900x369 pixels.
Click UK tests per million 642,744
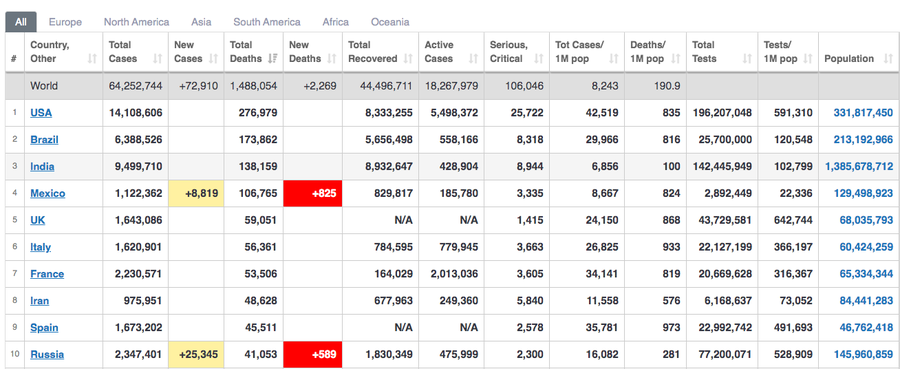click(793, 220)
